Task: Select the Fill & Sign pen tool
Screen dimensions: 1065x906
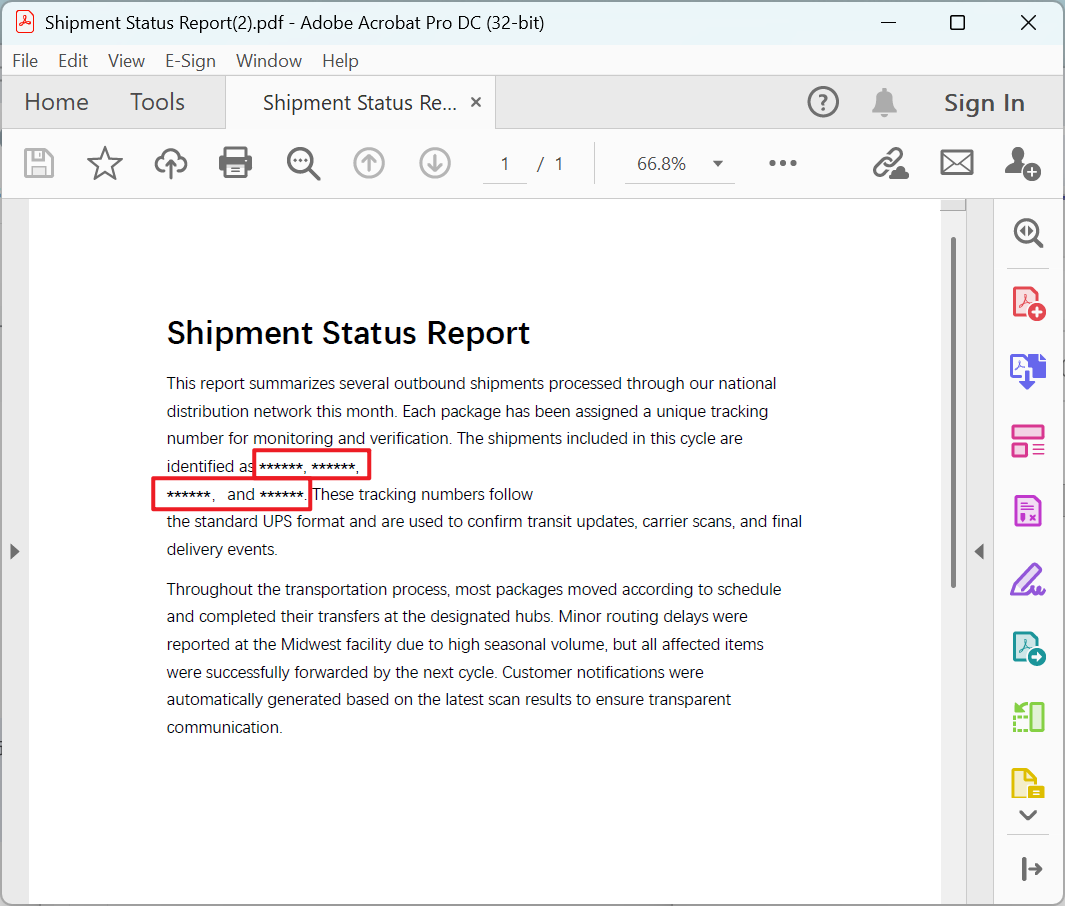Action: 1028,579
